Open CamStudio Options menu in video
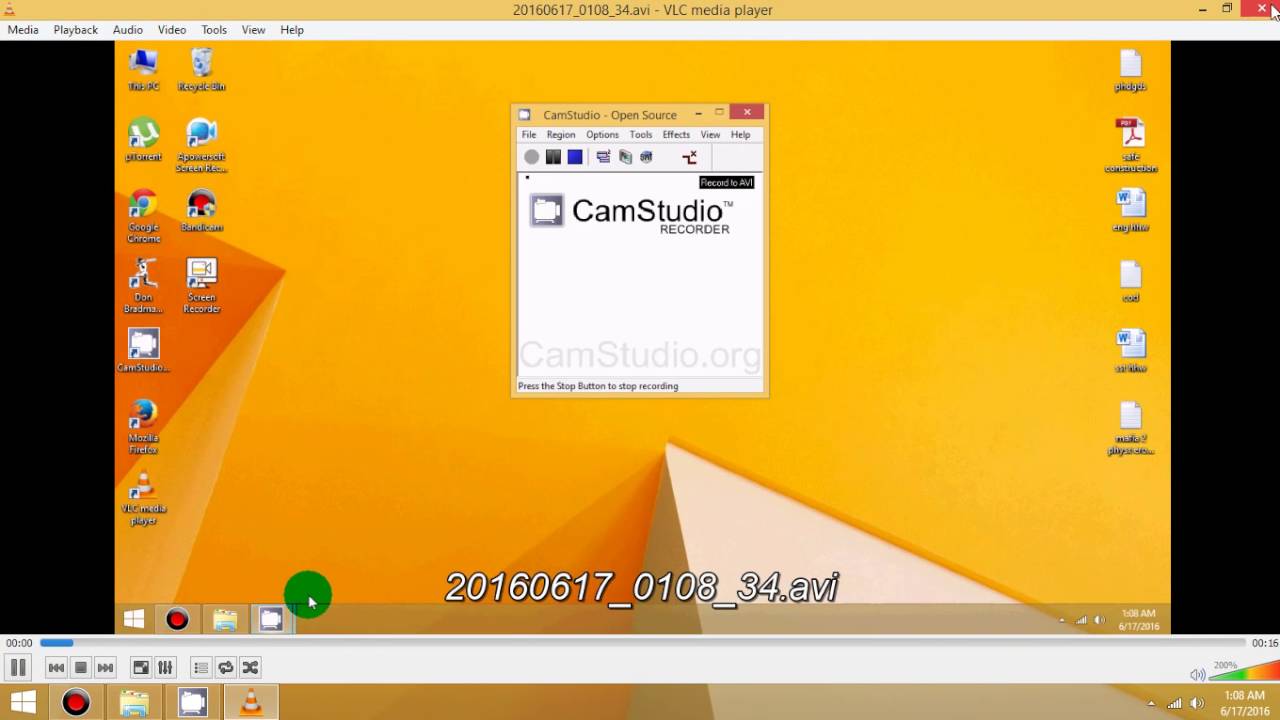The image size is (1280, 720). click(x=602, y=135)
